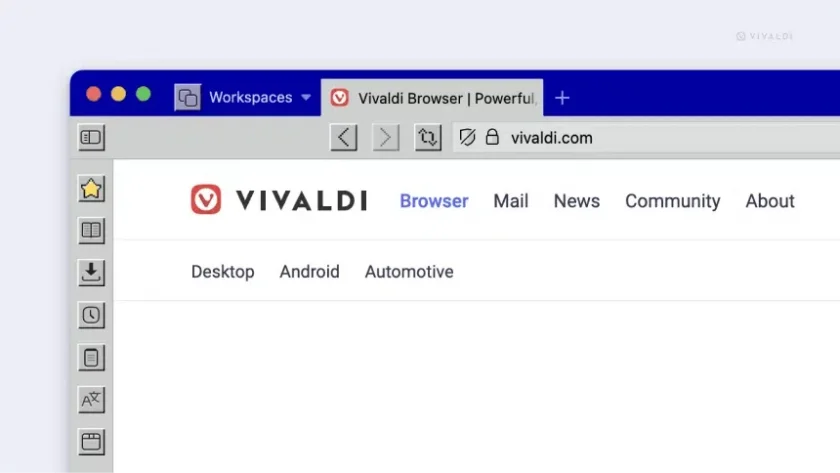
Task: Open the Community nav link
Action: point(672,201)
